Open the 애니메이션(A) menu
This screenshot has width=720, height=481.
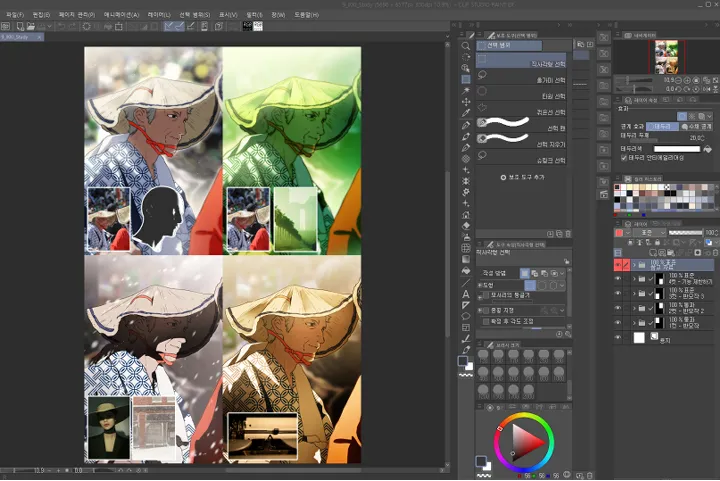pos(121,15)
